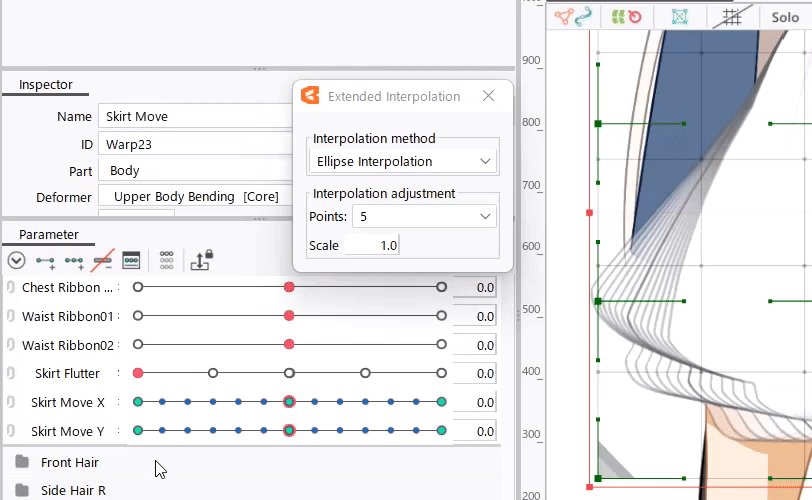Click the red circular arrow icon in canvas toolbar

coord(635,17)
